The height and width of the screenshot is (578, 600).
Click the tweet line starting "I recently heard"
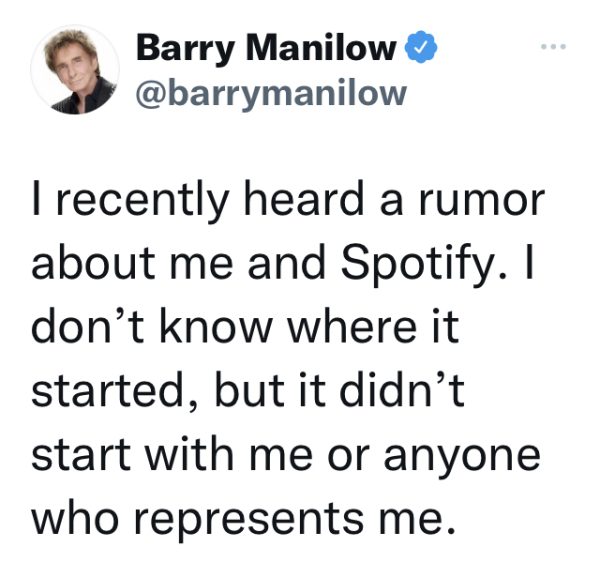tap(289, 201)
